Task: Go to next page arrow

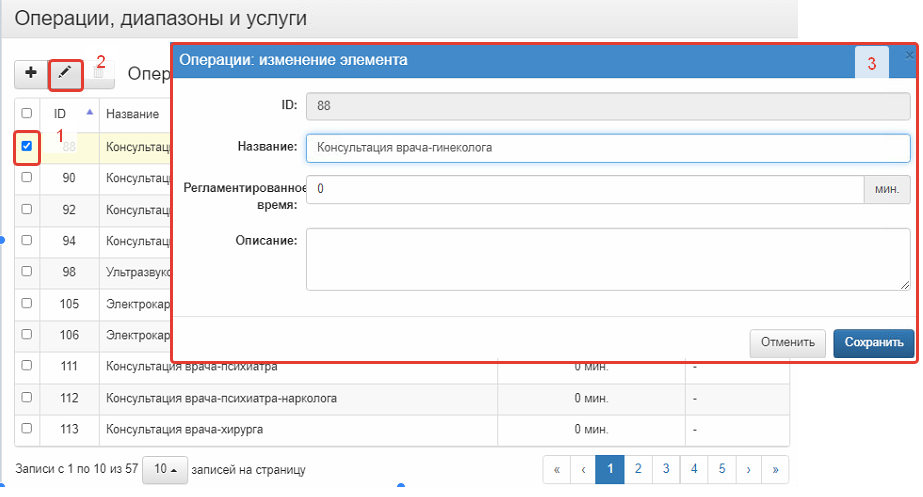Action: point(748,469)
